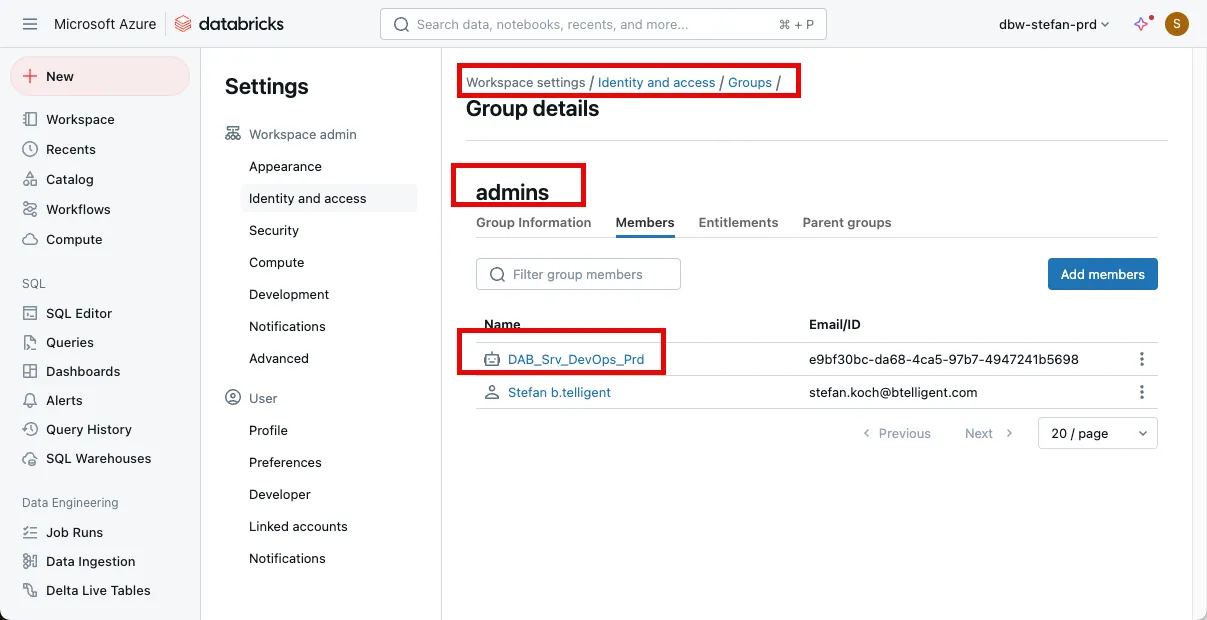Viewport: 1207px width, 620px height.
Task: Open kebab menu for DAB_Srv_DevOps_Prd row
Action: 1141,359
